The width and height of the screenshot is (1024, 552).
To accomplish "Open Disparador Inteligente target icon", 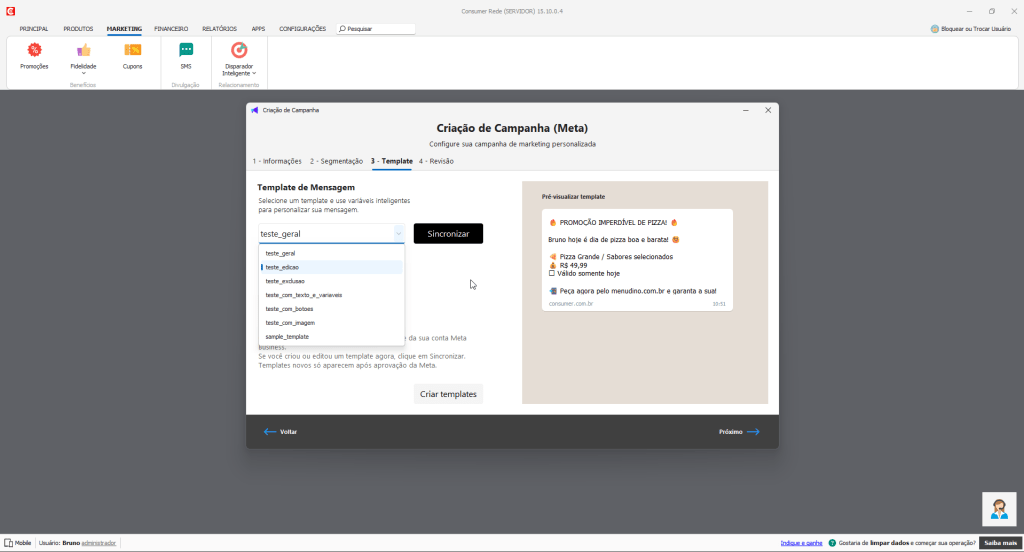I will pos(239,50).
